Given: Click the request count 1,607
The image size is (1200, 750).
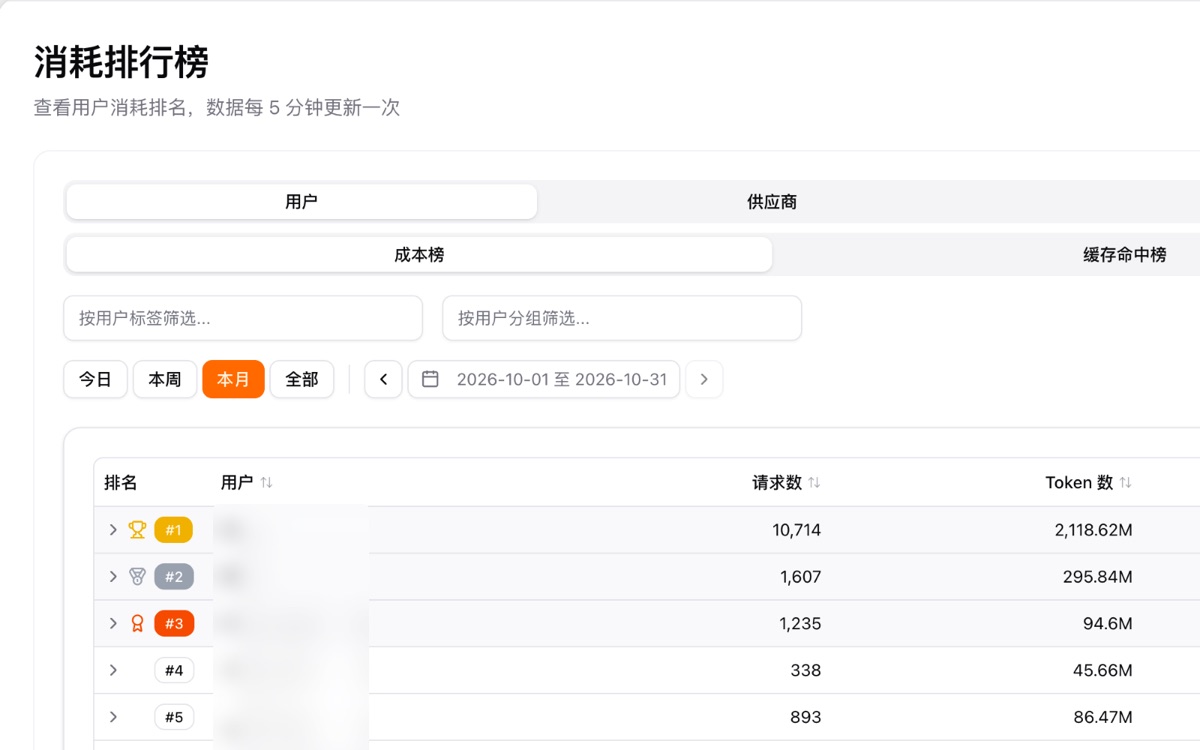Looking at the screenshot, I should click(x=800, y=577).
